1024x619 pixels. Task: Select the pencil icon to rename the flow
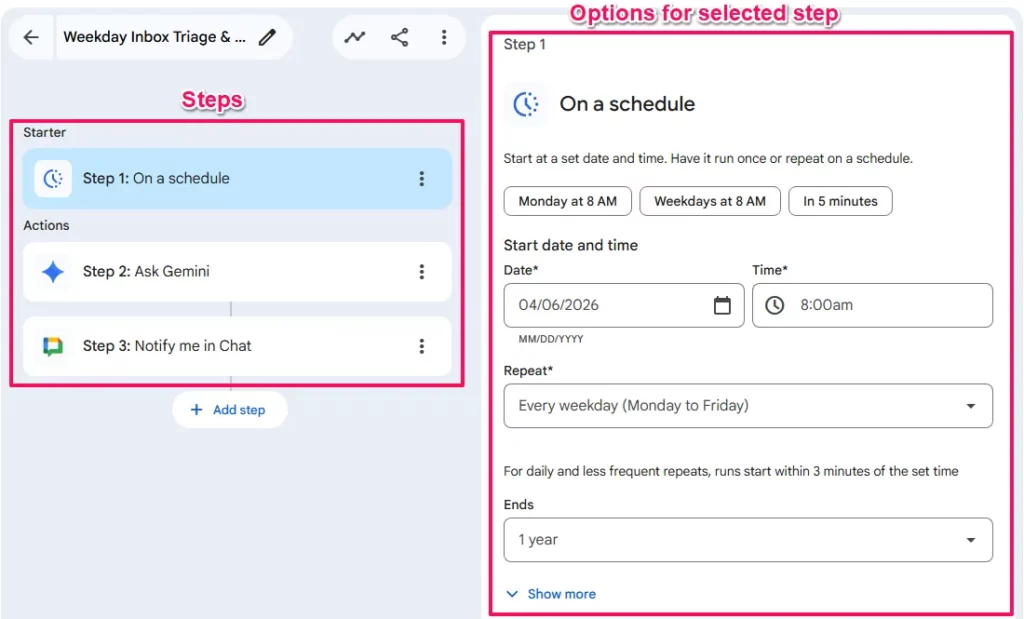click(x=266, y=36)
